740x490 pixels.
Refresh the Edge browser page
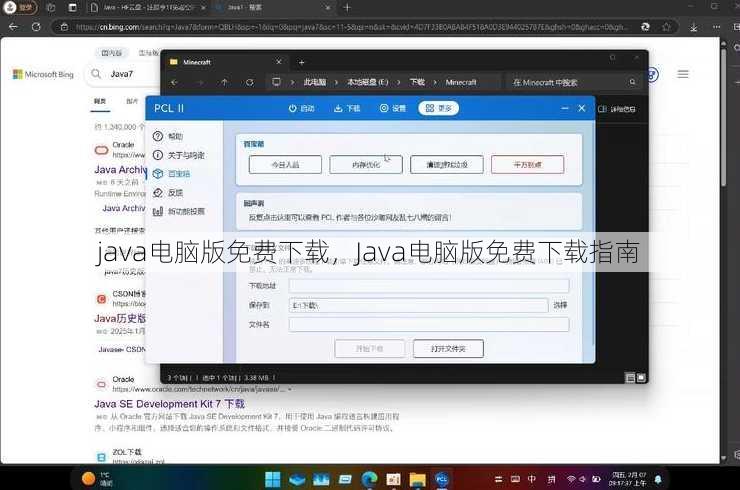pyautogui.click(x=36, y=27)
